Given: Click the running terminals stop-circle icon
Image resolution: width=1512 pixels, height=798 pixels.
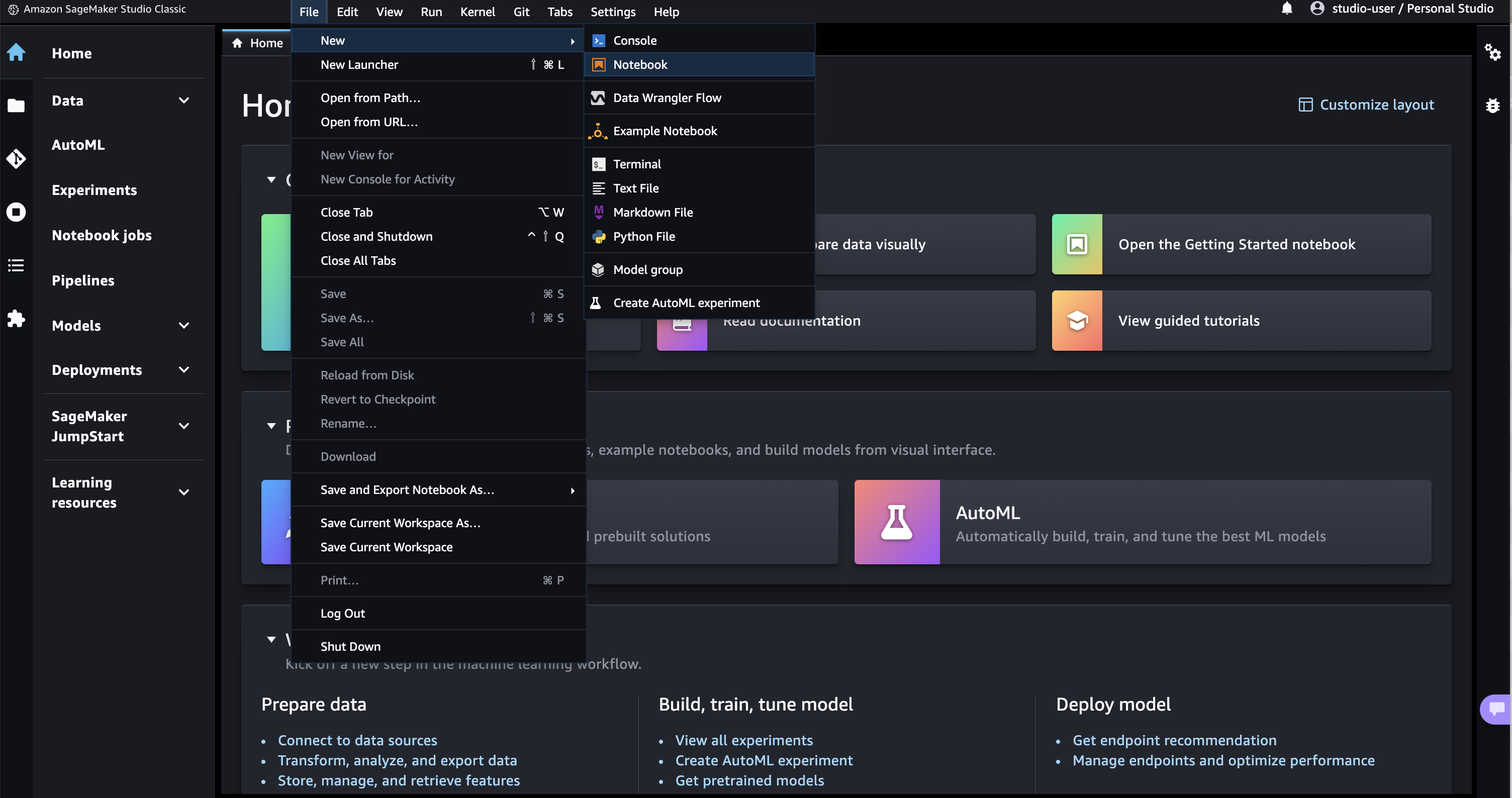Looking at the screenshot, I should (x=16, y=212).
